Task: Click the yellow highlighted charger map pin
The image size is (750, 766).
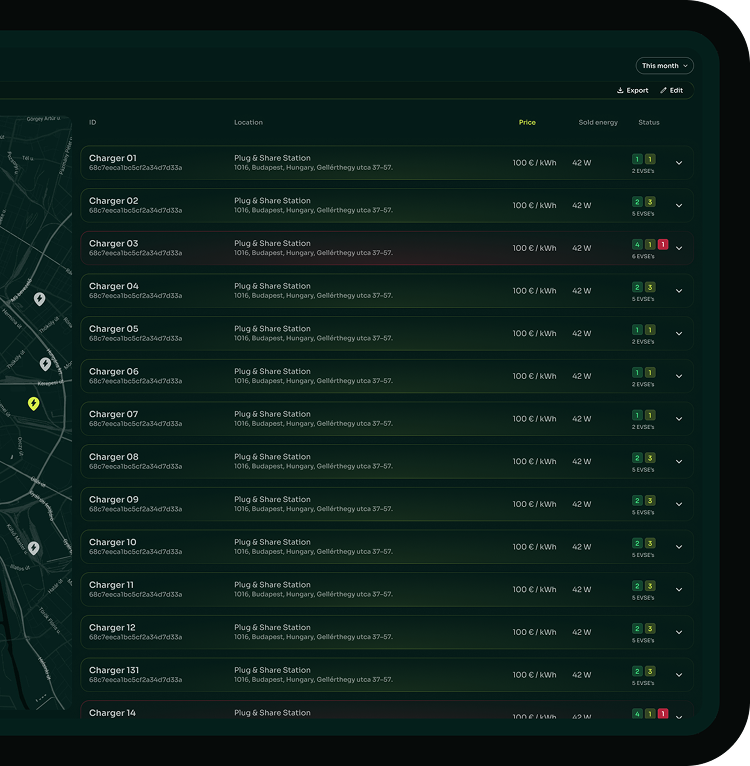Action: coord(33,404)
